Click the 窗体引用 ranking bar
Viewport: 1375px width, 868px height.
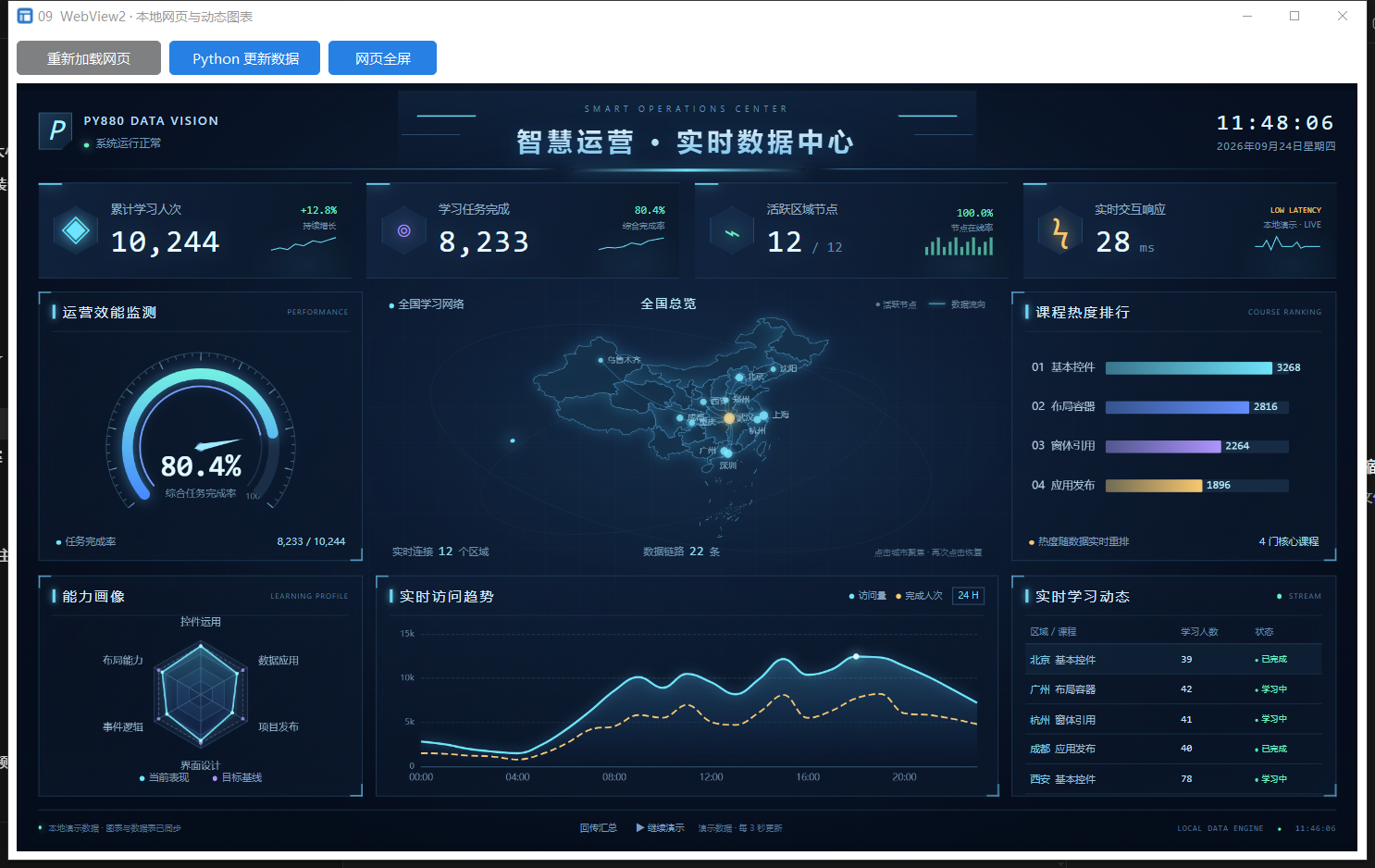coord(1163,446)
